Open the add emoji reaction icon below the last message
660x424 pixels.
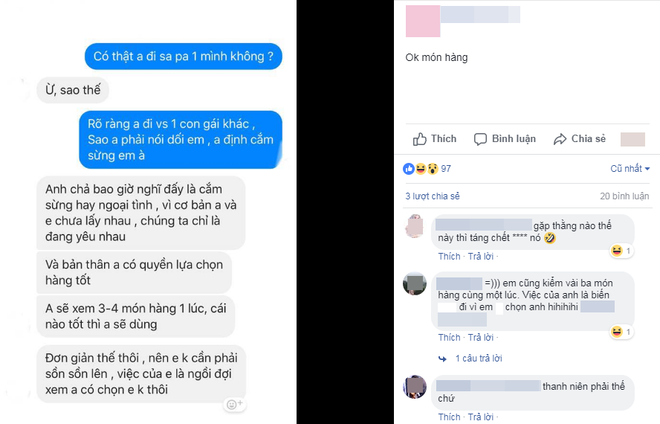[x=234, y=404]
